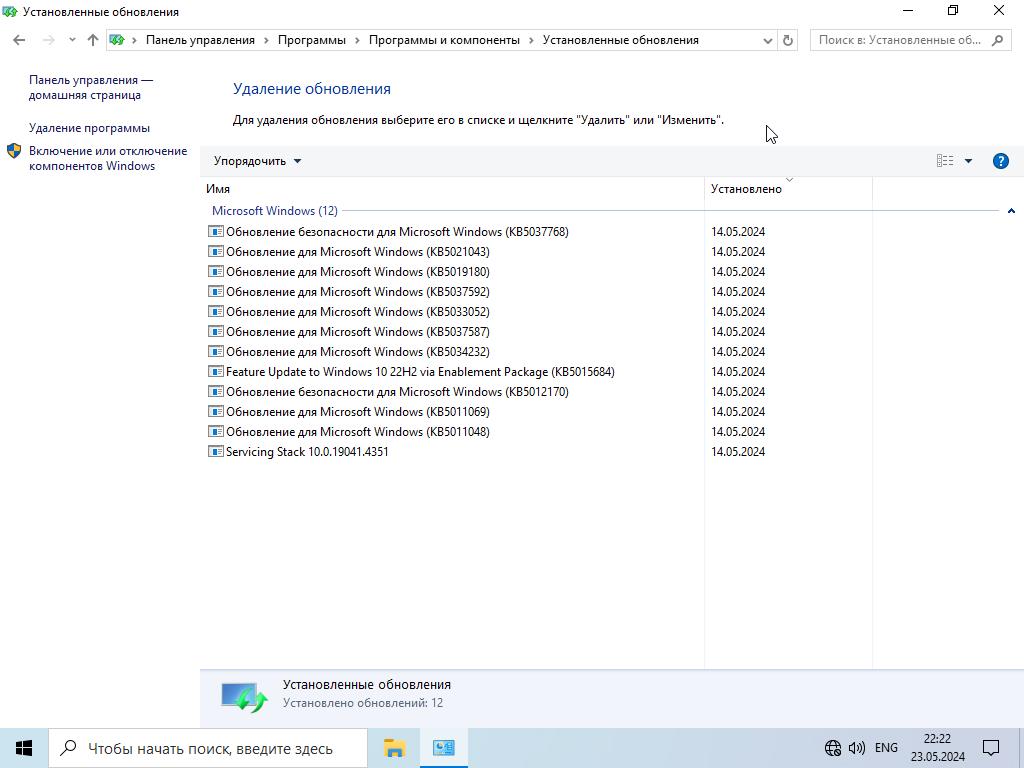Screen dimensions: 1024x768
Task: Open the Упорядочить dropdown menu
Action: coord(257,161)
